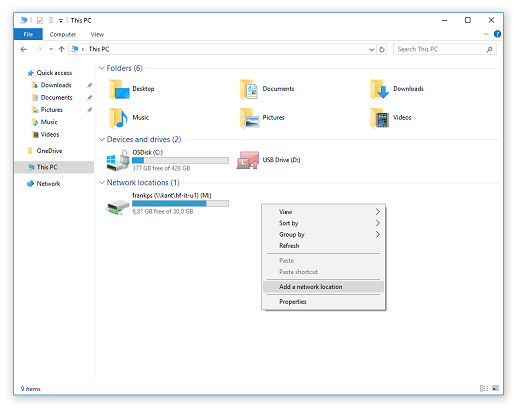Expand the ribbon with chevron
Screen dimensions: 515x409
(x=486, y=34)
